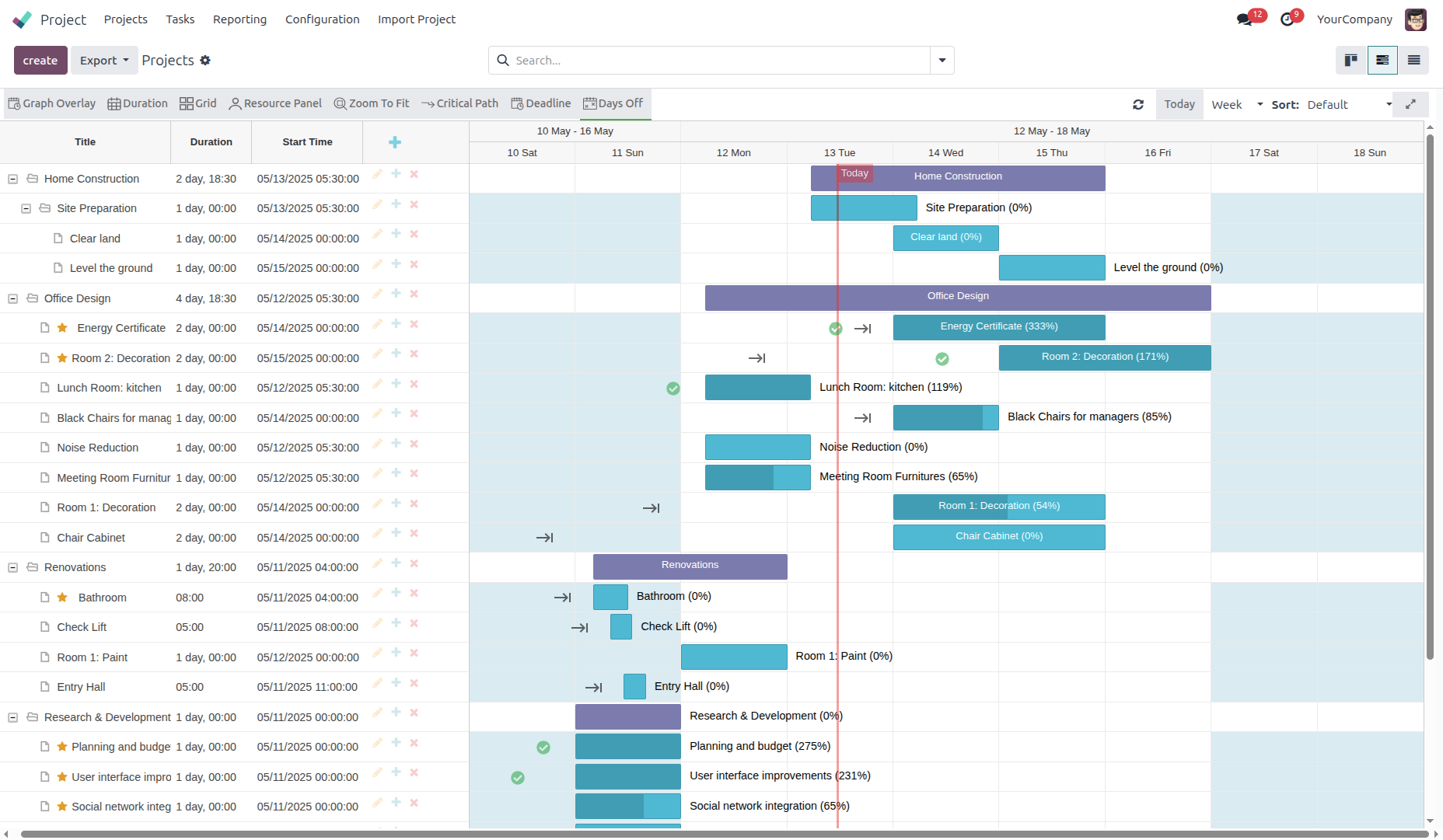Delete the Noise Reduction task row
Viewport: 1443px width, 840px height.
[414, 444]
